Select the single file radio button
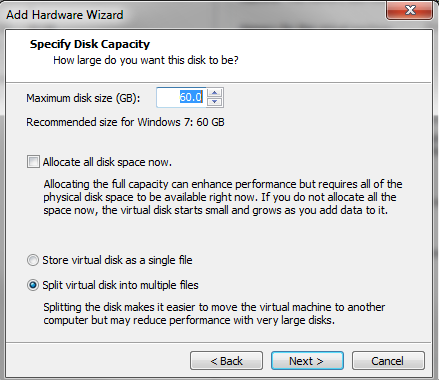The height and width of the screenshot is (380, 439). [x=33, y=260]
